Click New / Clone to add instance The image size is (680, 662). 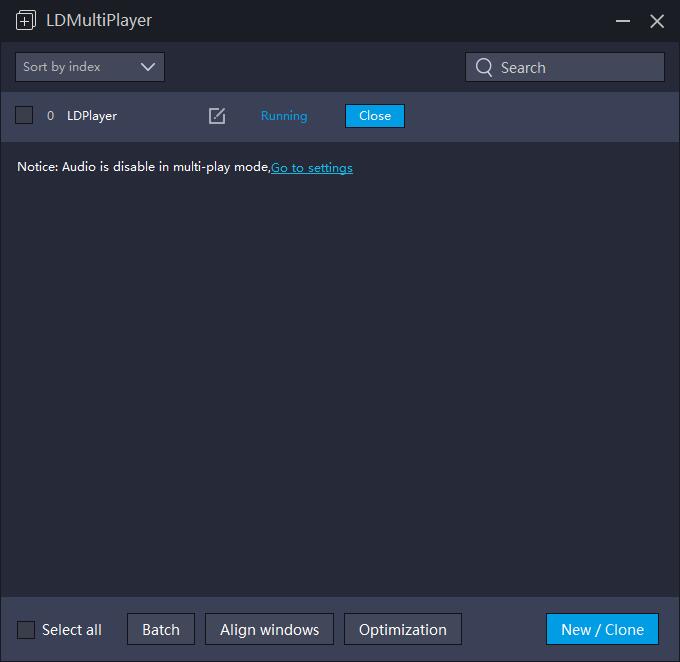[602, 629]
